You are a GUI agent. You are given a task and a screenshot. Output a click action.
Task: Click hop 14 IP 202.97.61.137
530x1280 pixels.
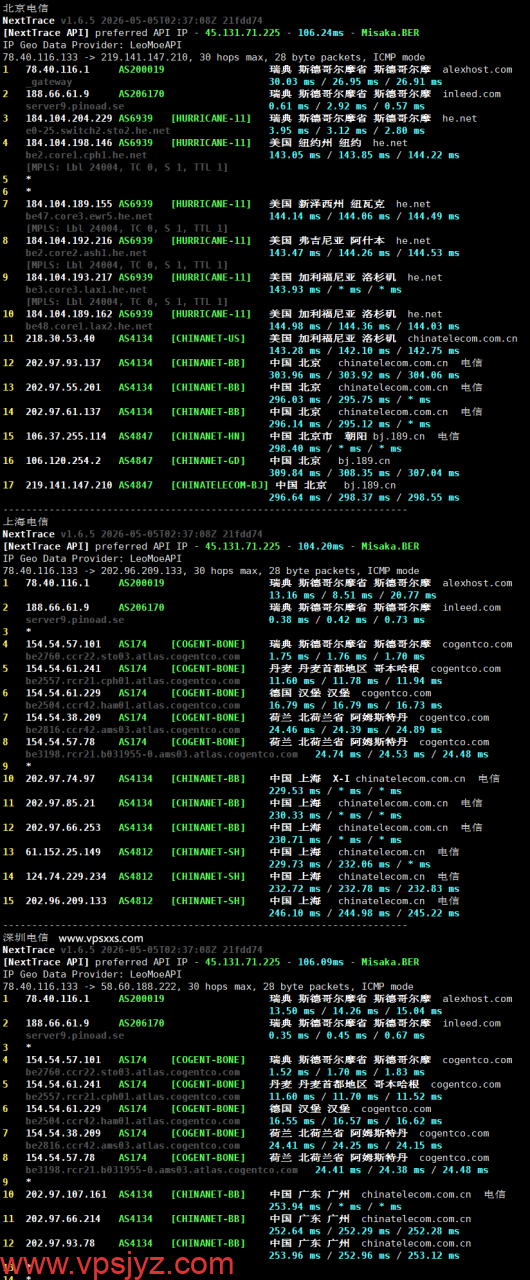[63, 412]
